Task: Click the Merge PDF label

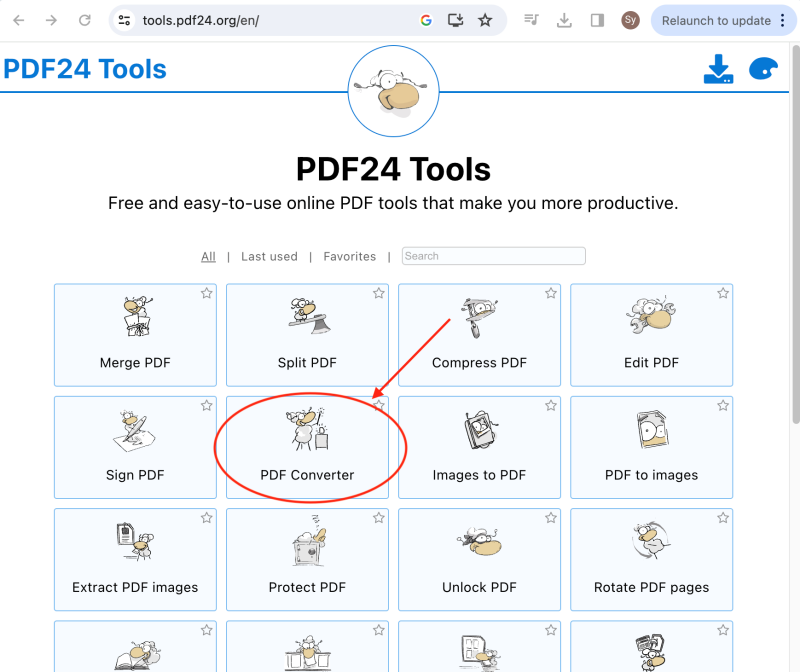Action: click(x=135, y=363)
